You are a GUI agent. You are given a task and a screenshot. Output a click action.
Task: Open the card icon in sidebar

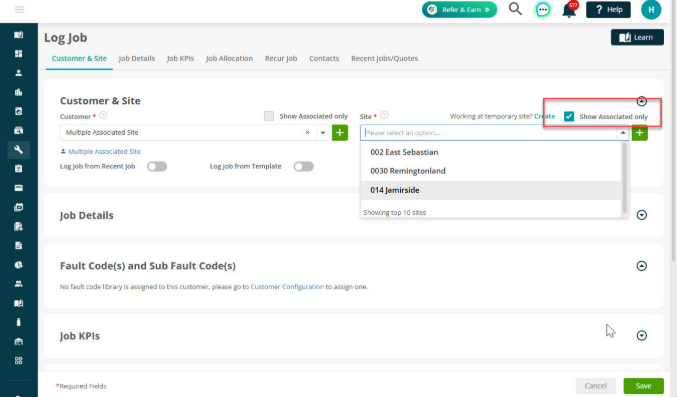[x=19, y=188]
